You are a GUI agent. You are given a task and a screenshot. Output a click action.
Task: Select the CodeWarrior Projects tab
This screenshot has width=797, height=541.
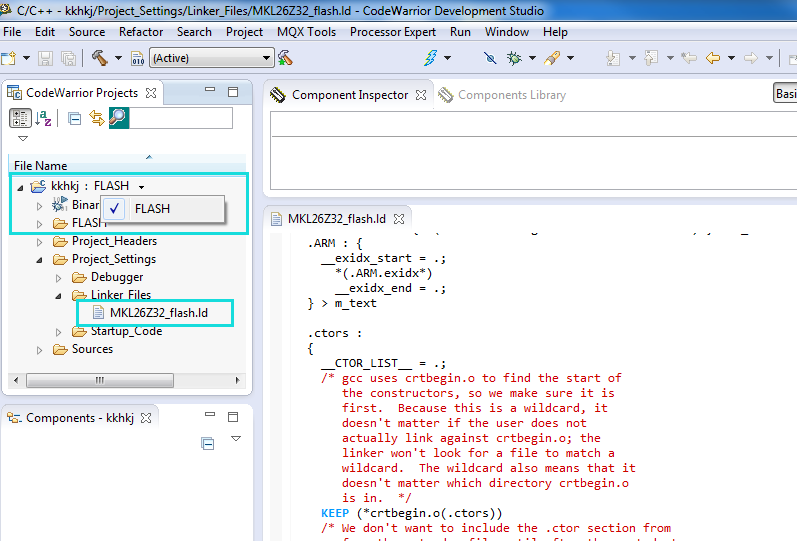point(81,93)
